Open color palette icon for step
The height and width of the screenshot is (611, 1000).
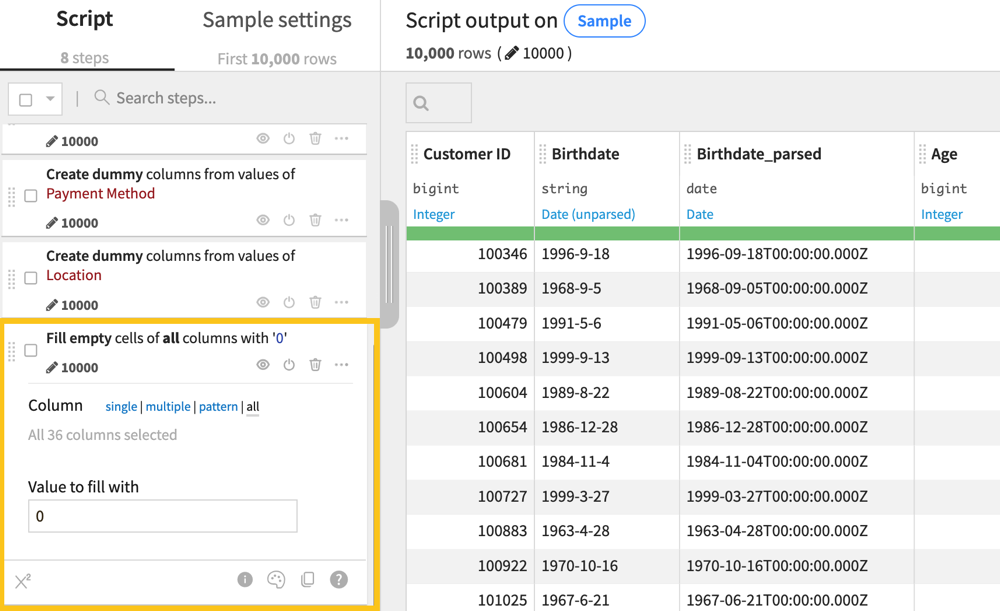click(276, 580)
